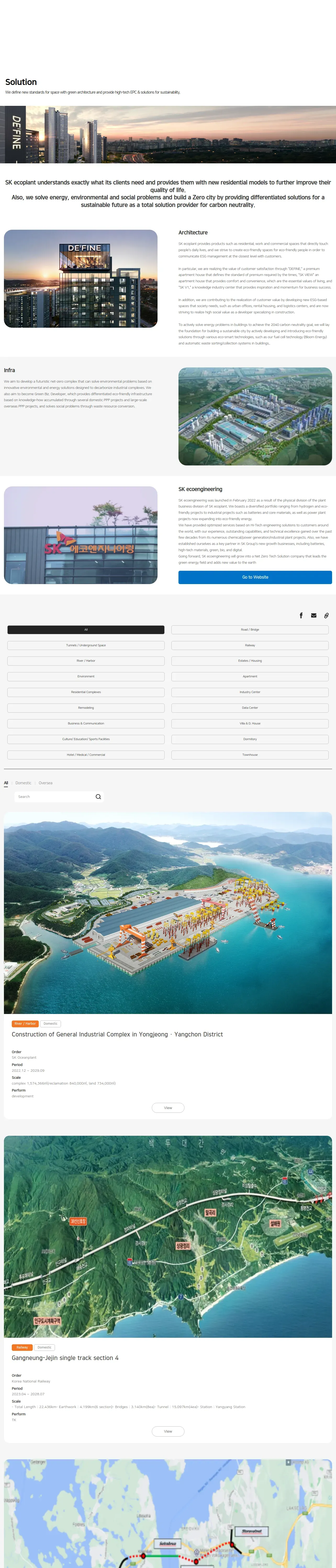
Task: Click period text 2023.04 ~ 2028.07
Action: pyautogui.click(x=28, y=1394)
